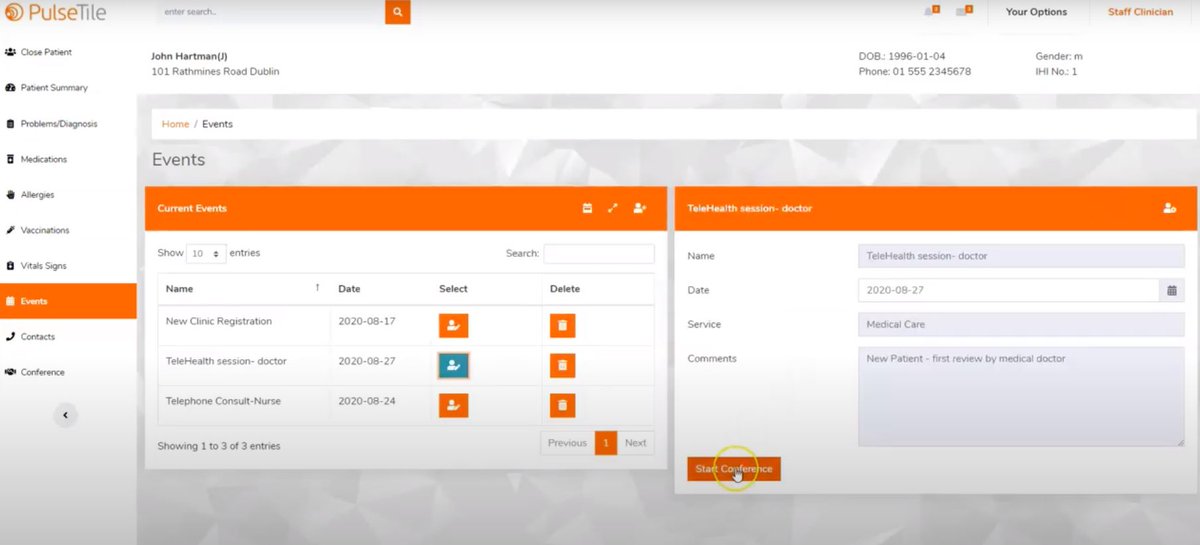Image resolution: width=1200 pixels, height=545 pixels.
Task: Sort by the Name column arrow
Action: [x=318, y=288]
